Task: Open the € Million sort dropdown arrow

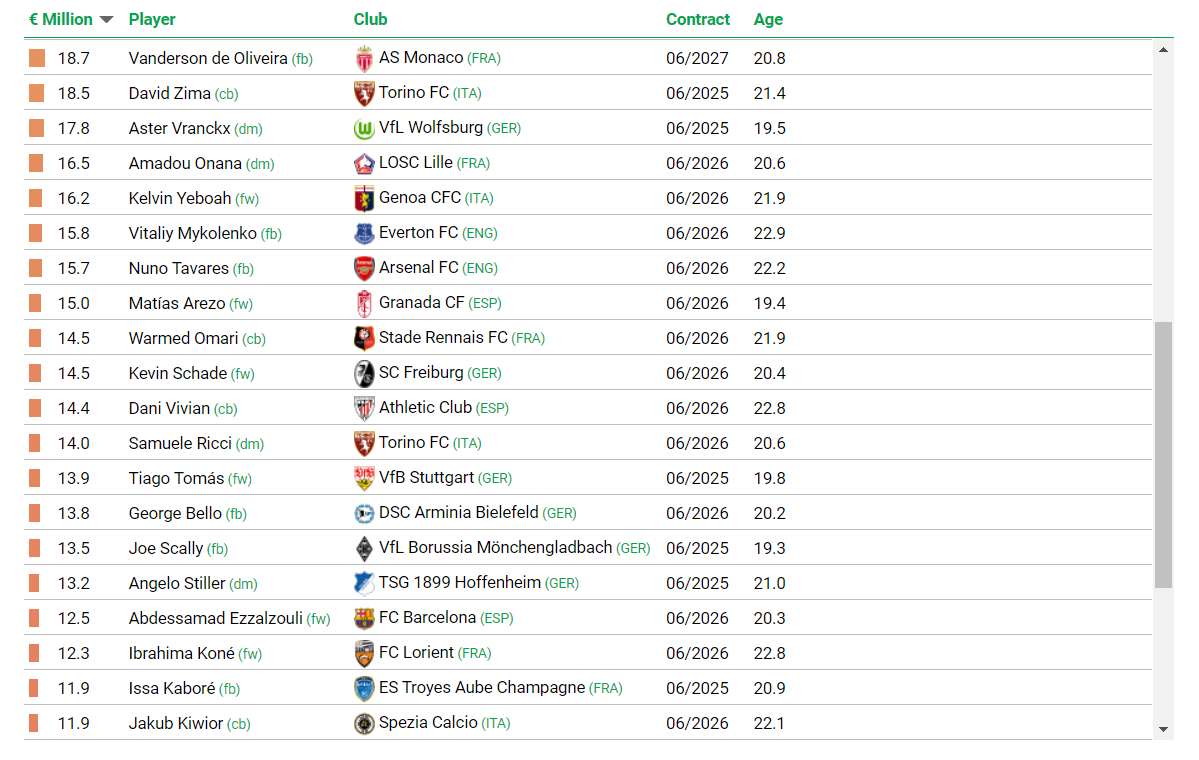Action: coord(106,20)
